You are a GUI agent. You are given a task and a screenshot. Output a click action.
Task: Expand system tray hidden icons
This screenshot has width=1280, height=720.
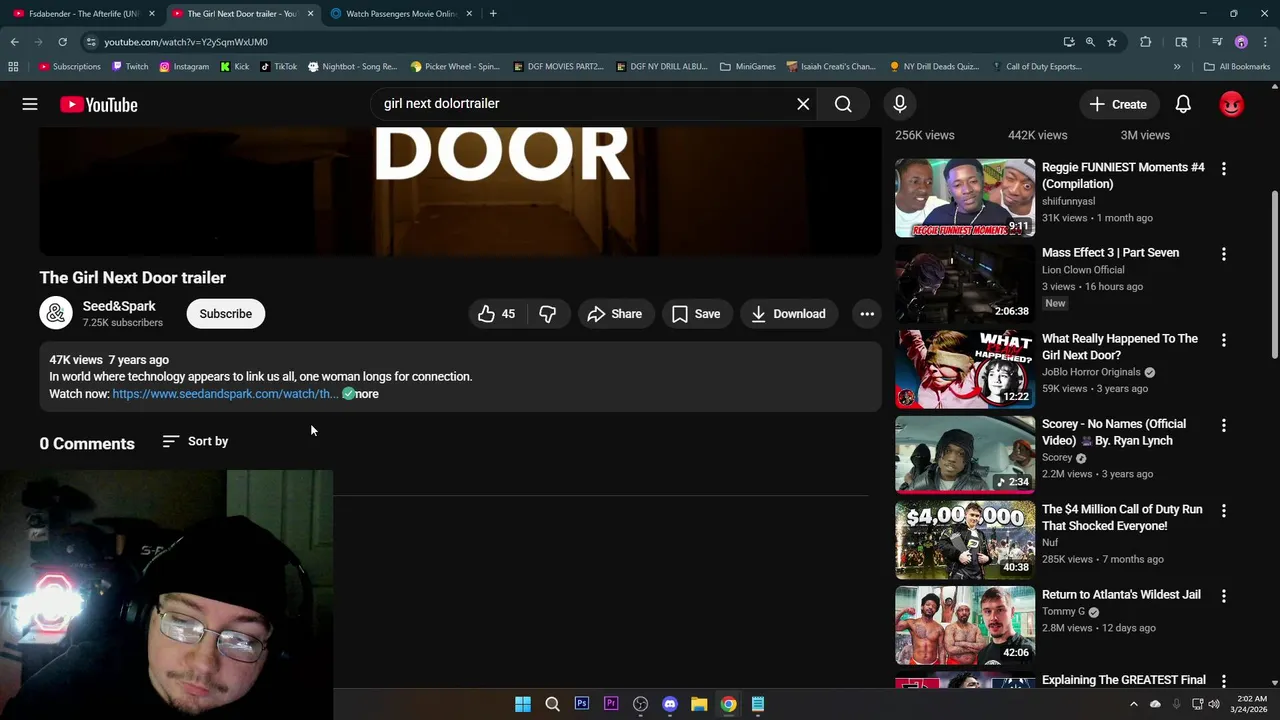[1134, 704]
